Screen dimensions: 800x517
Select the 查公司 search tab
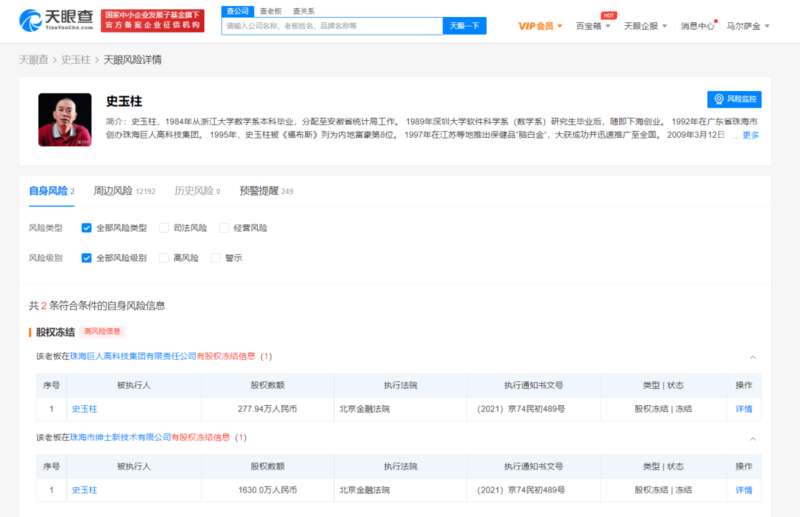[x=238, y=11]
